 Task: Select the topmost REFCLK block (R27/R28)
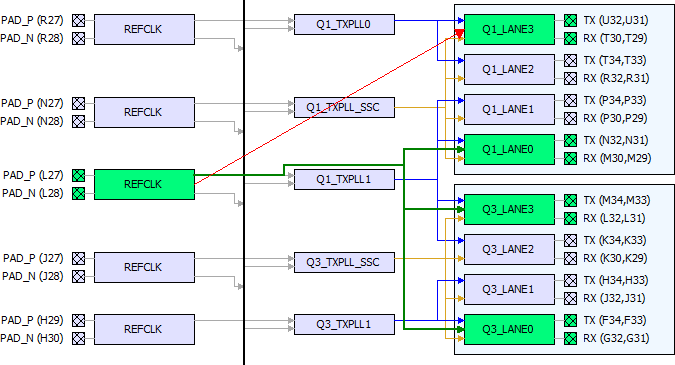coord(144,29)
